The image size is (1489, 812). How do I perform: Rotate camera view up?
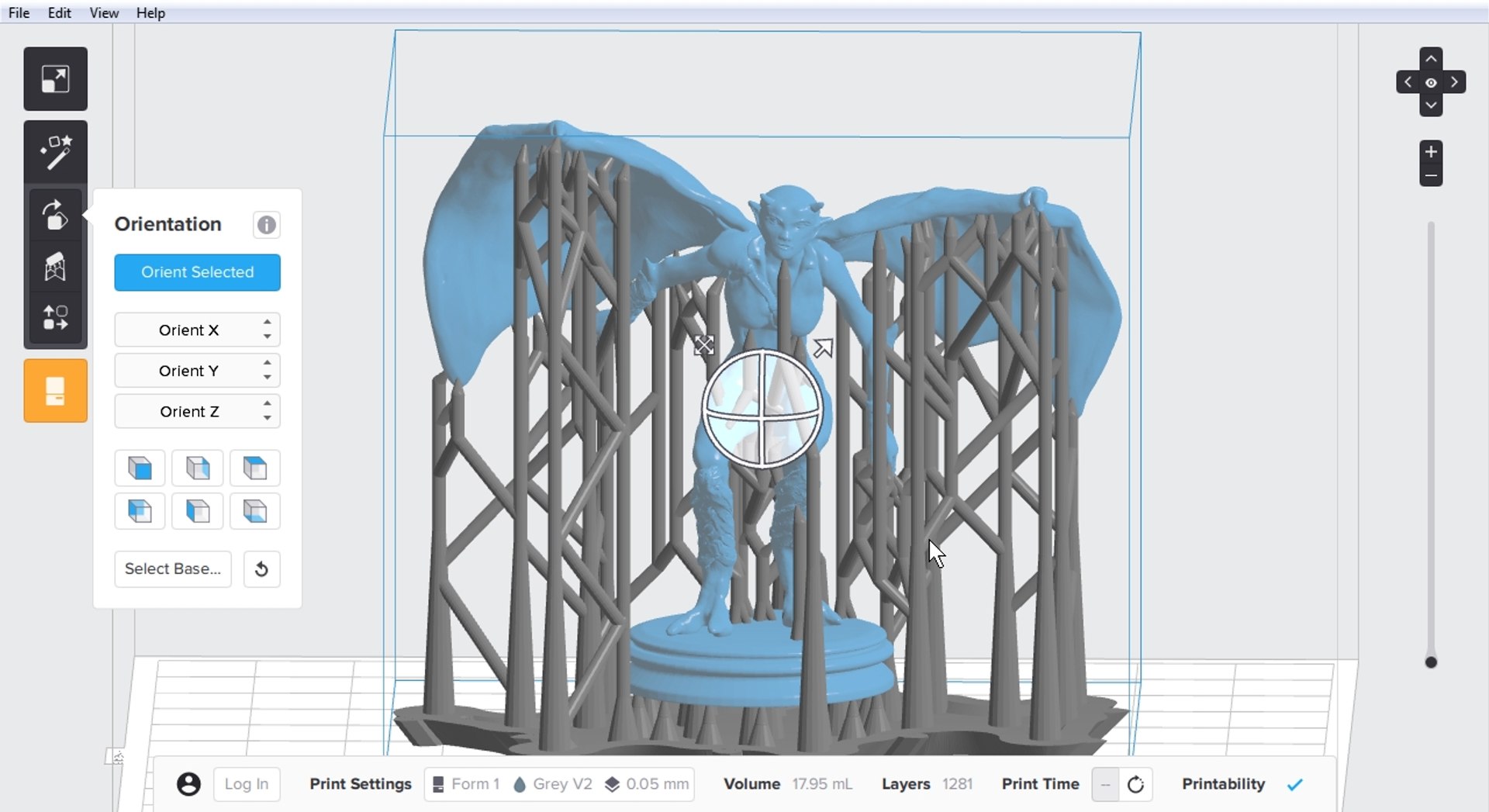[x=1431, y=59]
